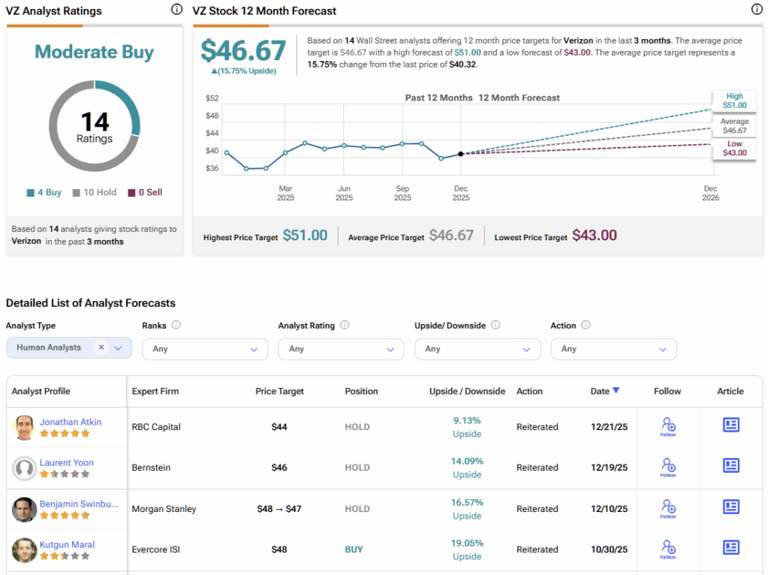Image resolution: width=768 pixels, height=575 pixels.
Task: Open article icon for Evercore ISI row
Action: click(x=731, y=548)
